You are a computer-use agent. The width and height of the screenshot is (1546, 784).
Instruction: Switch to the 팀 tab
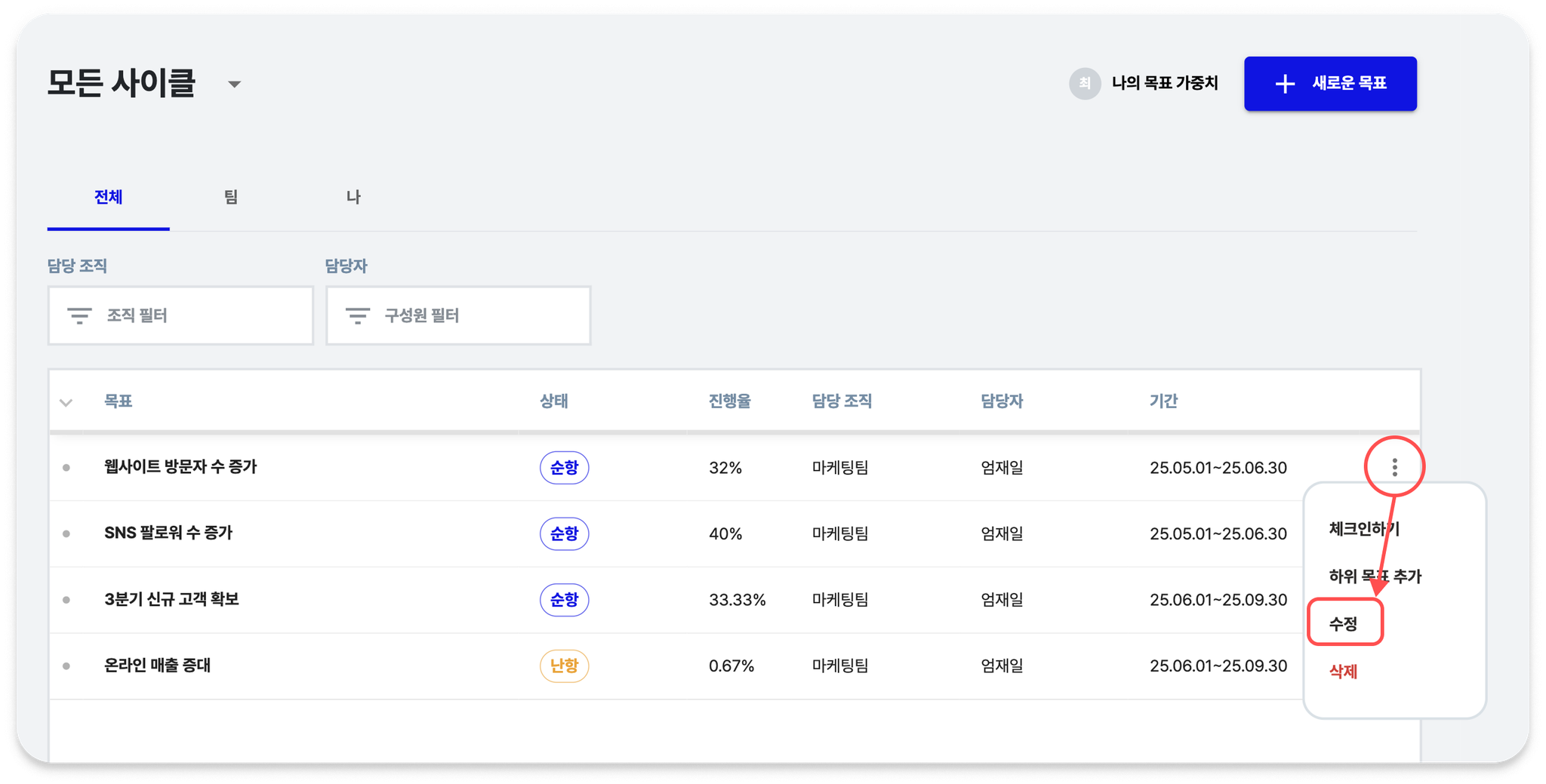pos(231,197)
